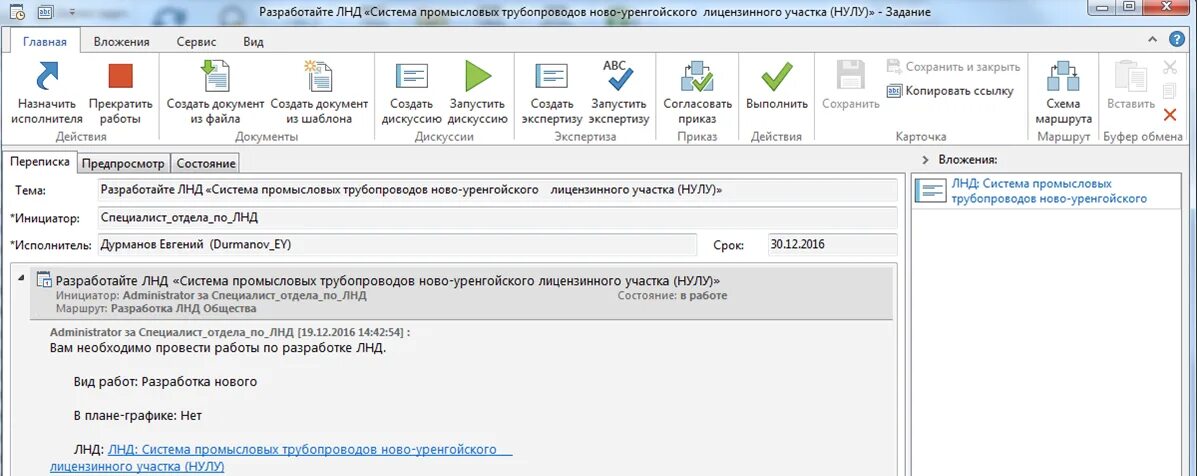The height and width of the screenshot is (476, 1198).
Task: Click Выполнить green checkmark icon
Action: tap(776, 76)
